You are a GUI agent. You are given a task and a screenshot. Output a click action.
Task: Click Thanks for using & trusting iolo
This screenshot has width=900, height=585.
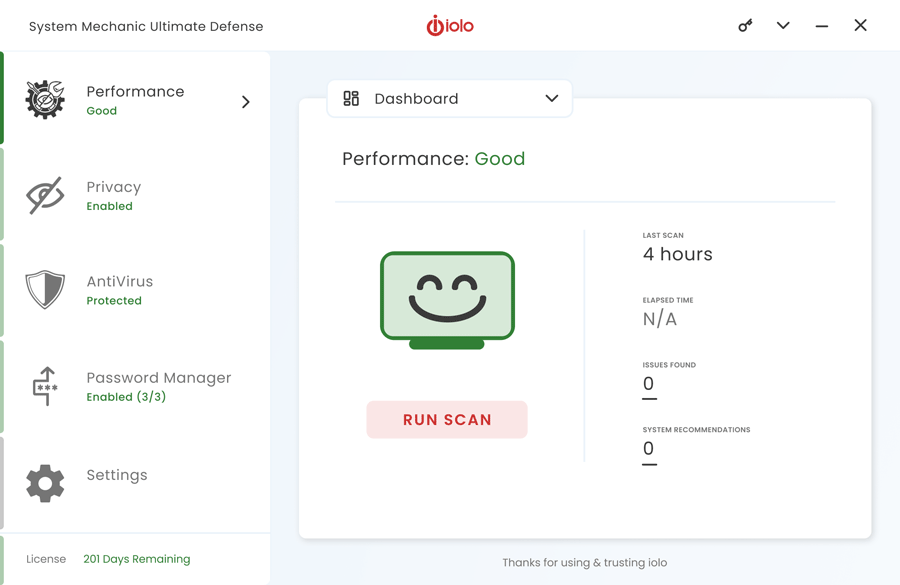pos(585,563)
